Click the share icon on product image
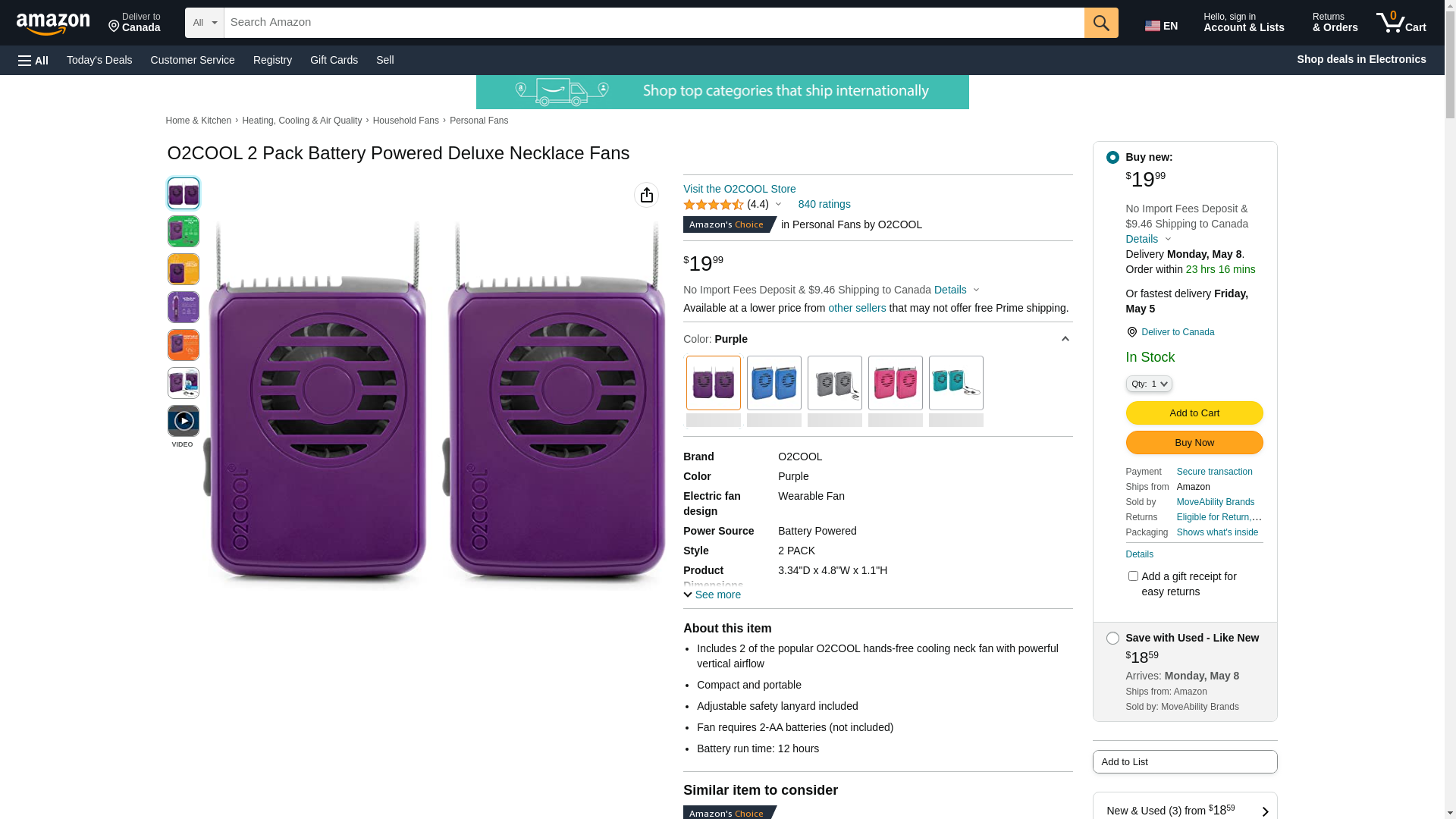 (646, 195)
